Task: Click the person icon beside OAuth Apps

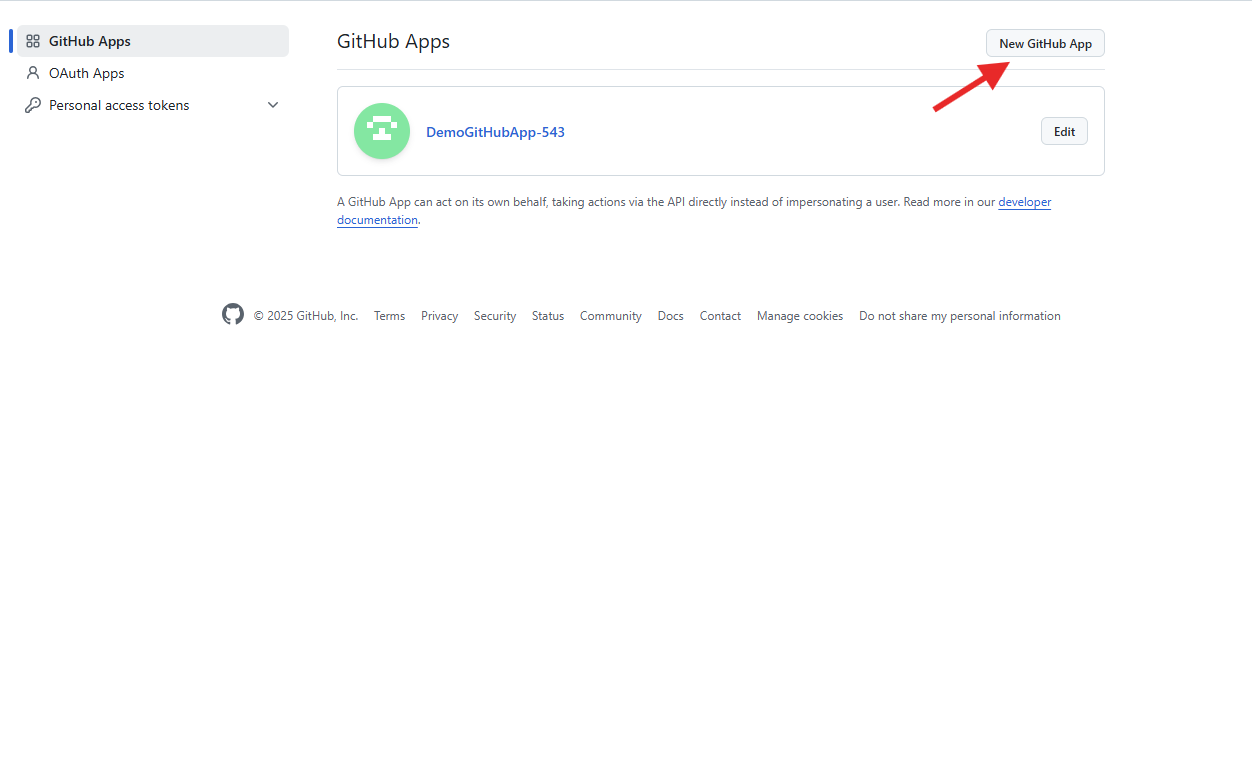Action: 33,72
